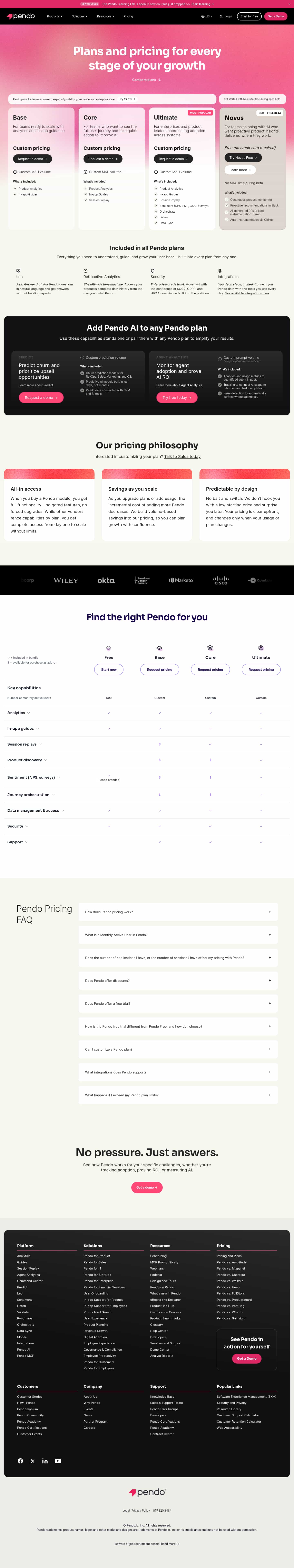Open the LinkedIn icon in footer
The width and height of the screenshot is (294, 1568).
45,1461
